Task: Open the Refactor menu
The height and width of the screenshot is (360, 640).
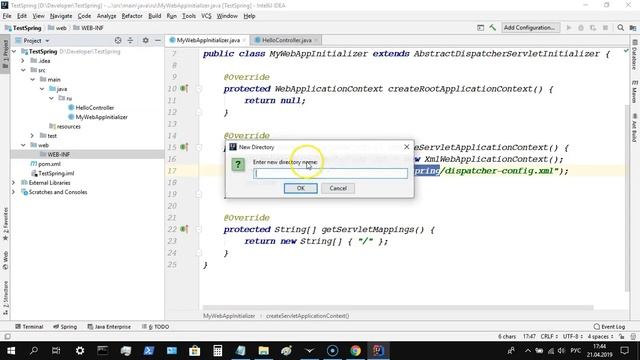Action: [132, 16]
